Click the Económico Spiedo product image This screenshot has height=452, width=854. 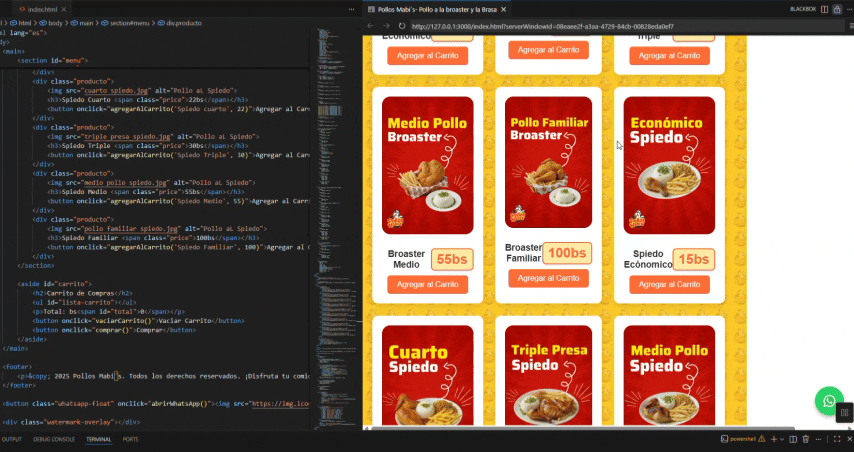669,165
